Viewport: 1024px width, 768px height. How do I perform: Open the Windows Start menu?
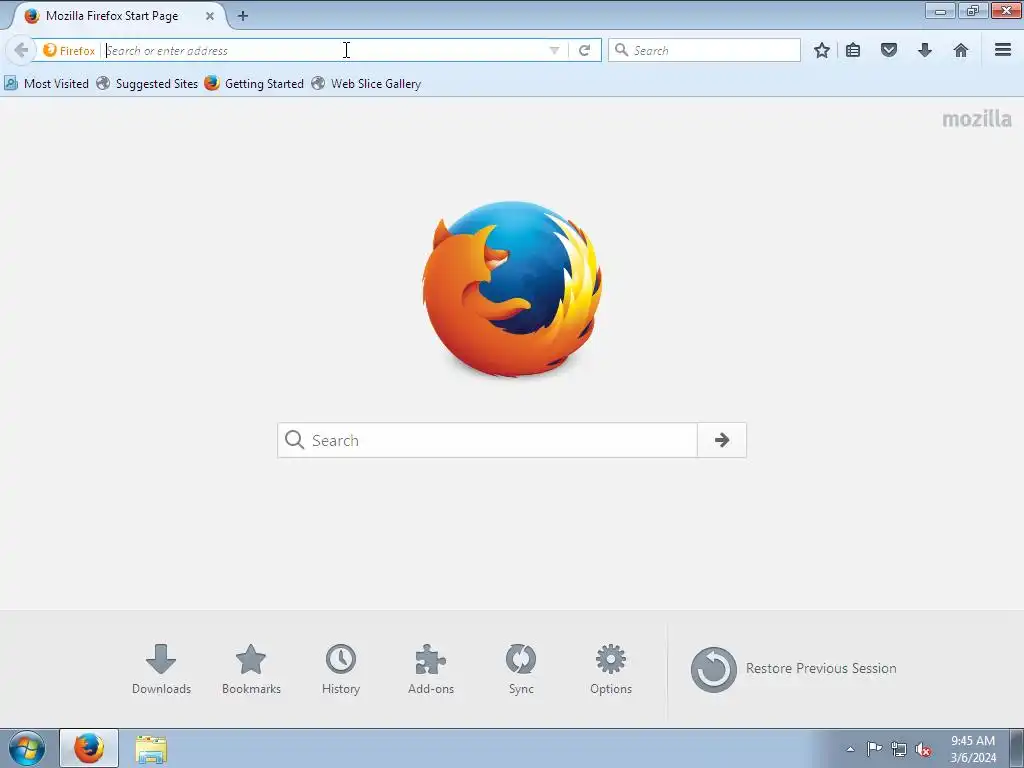pos(27,748)
